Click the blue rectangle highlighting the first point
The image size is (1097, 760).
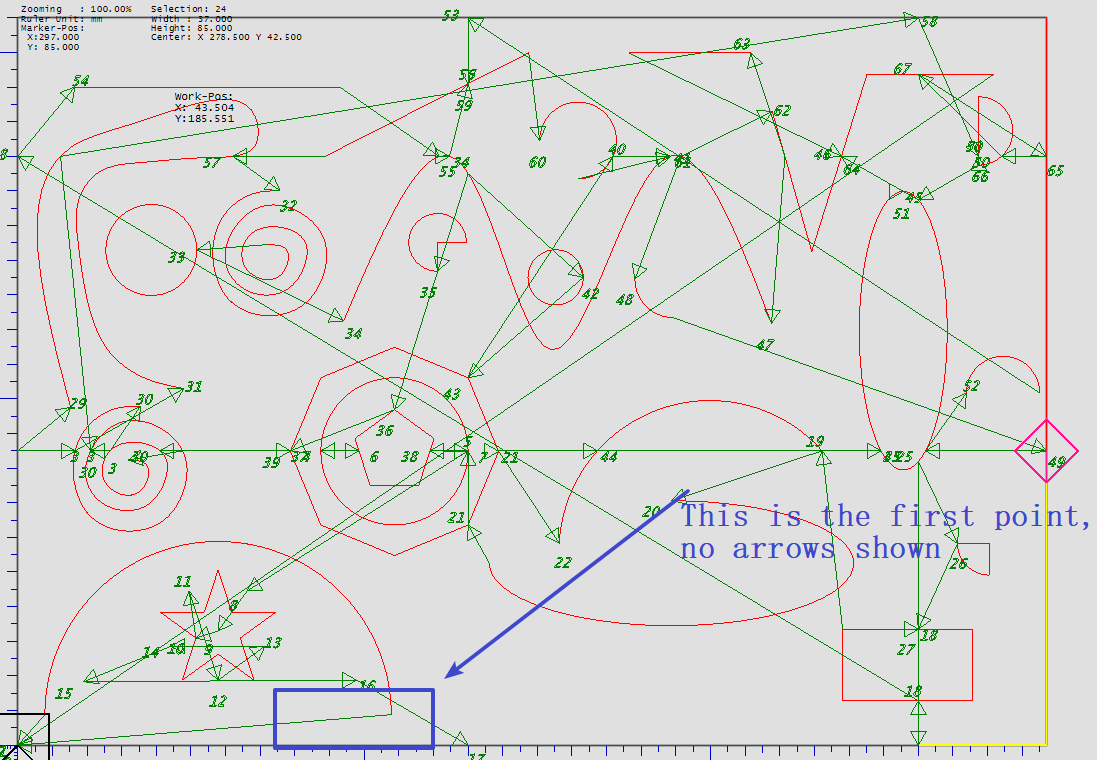[x=354, y=690]
